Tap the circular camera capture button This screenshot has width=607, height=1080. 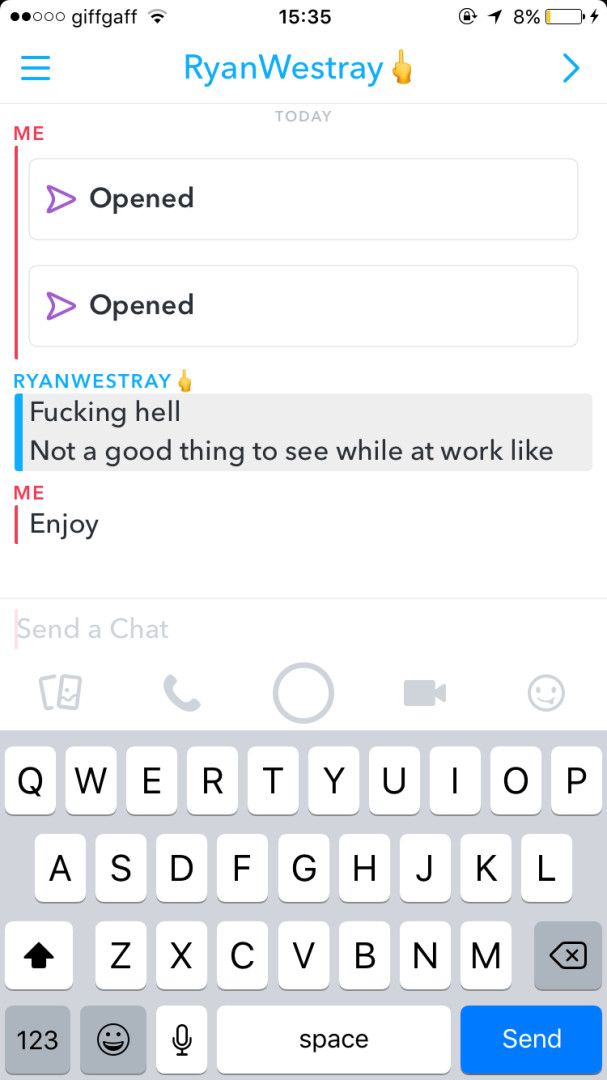(303, 693)
